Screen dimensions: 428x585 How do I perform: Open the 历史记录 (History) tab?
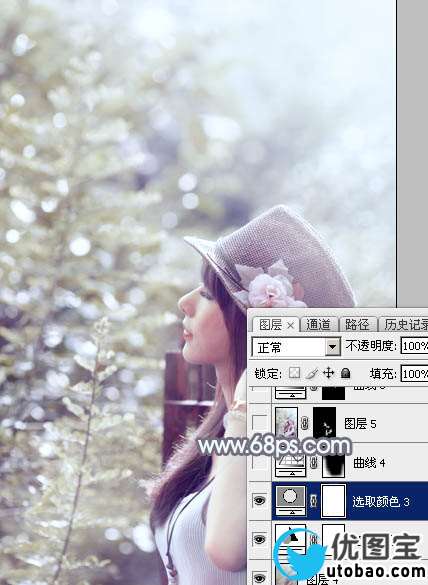click(404, 325)
